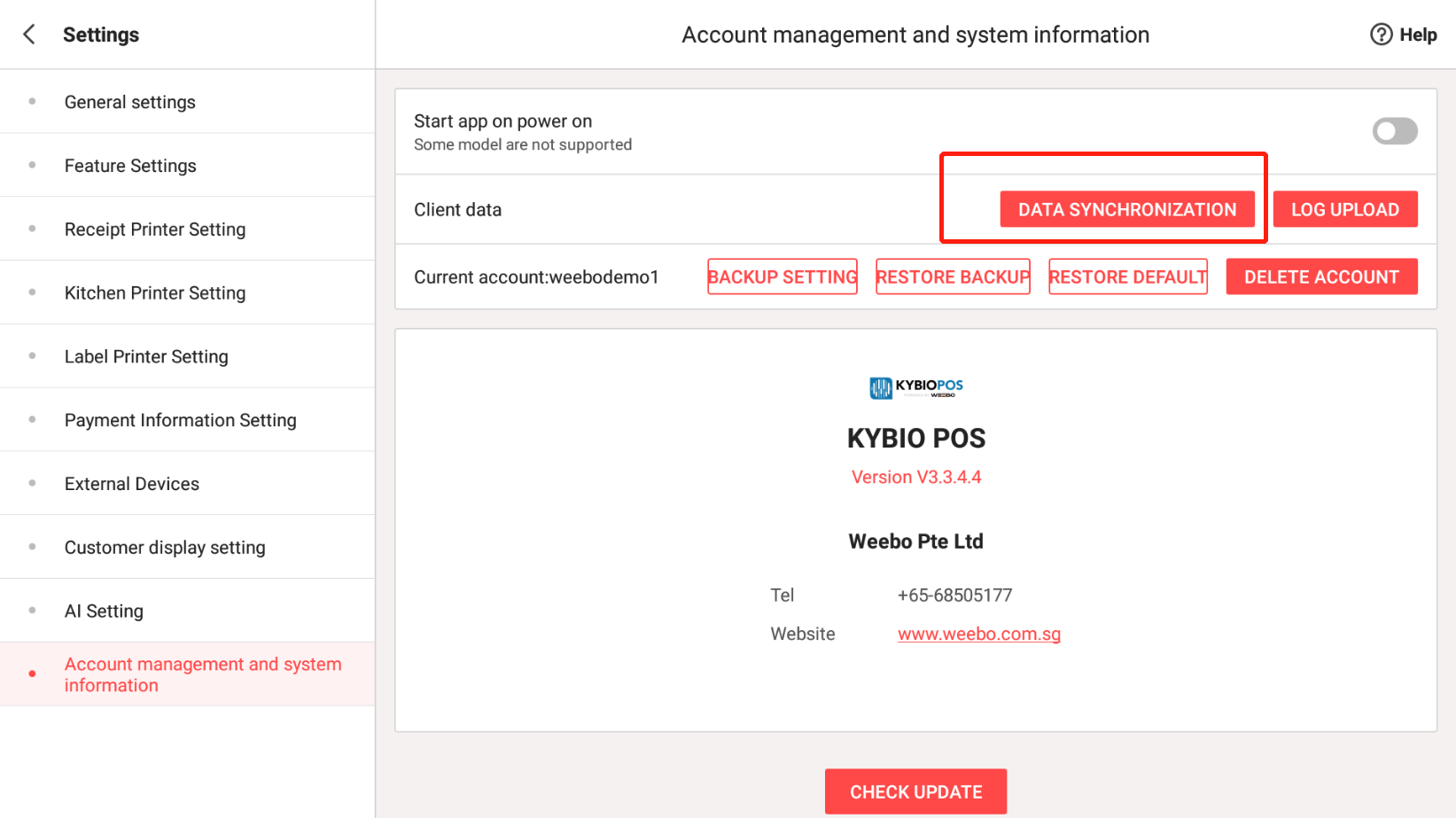Click the CHECK UPDATE button
Viewport: 1456px width, 818px height.
915,791
